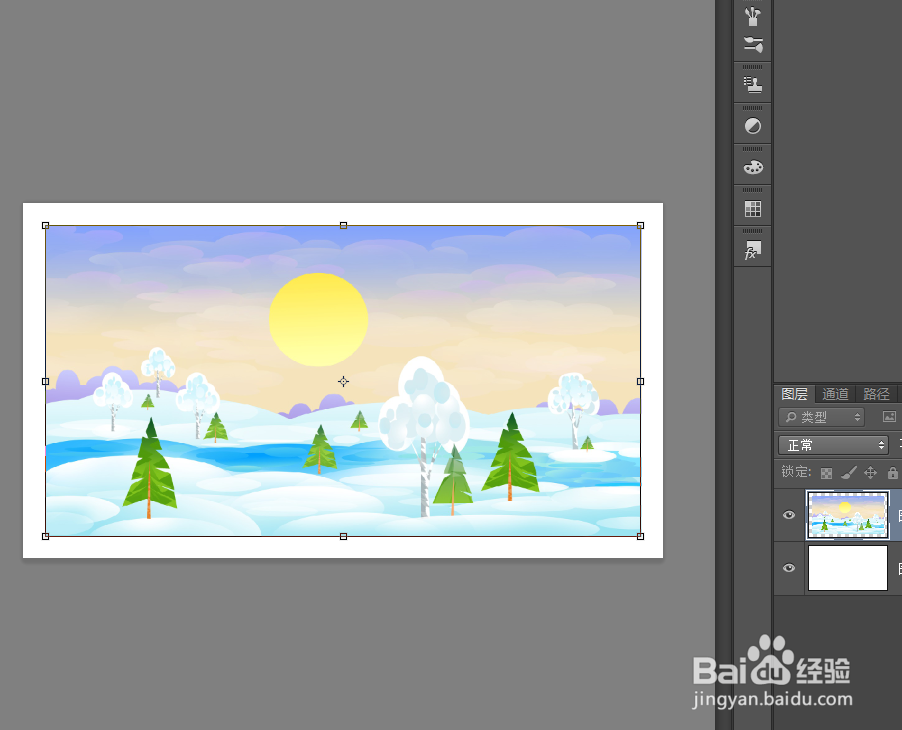The height and width of the screenshot is (730, 902).
Task: Open the Color palette panel icon
Action: [x=753, y=167]
